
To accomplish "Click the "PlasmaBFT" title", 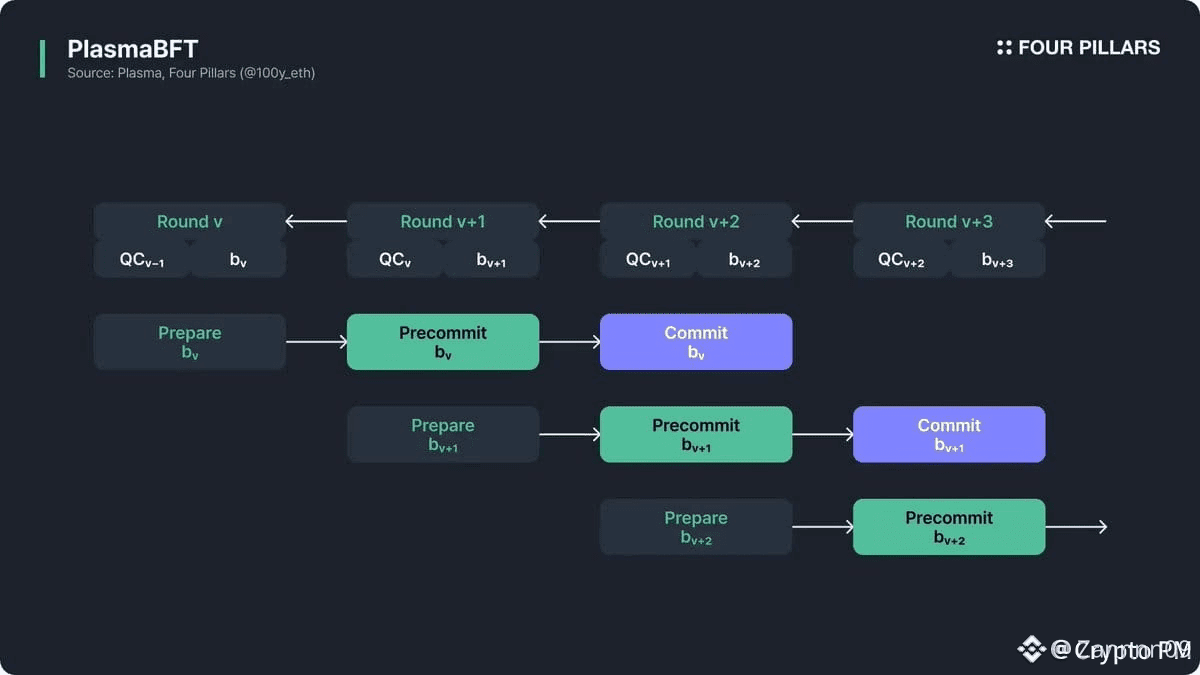I will [x=132, y=49].
